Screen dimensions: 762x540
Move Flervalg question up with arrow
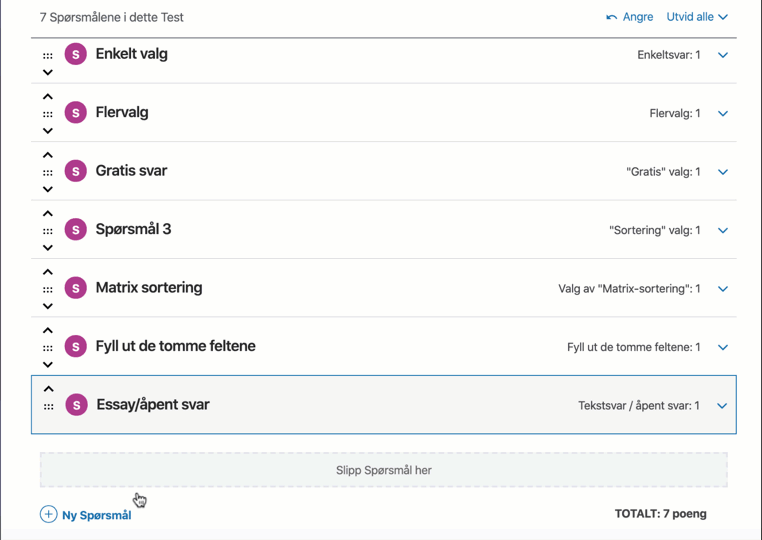coord(47,97)
